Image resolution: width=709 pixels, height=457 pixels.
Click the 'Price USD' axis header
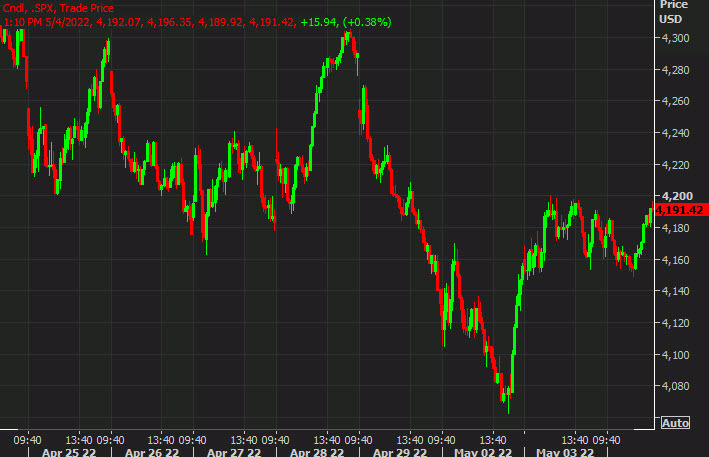pyautogui.click(x=673, y=12)
